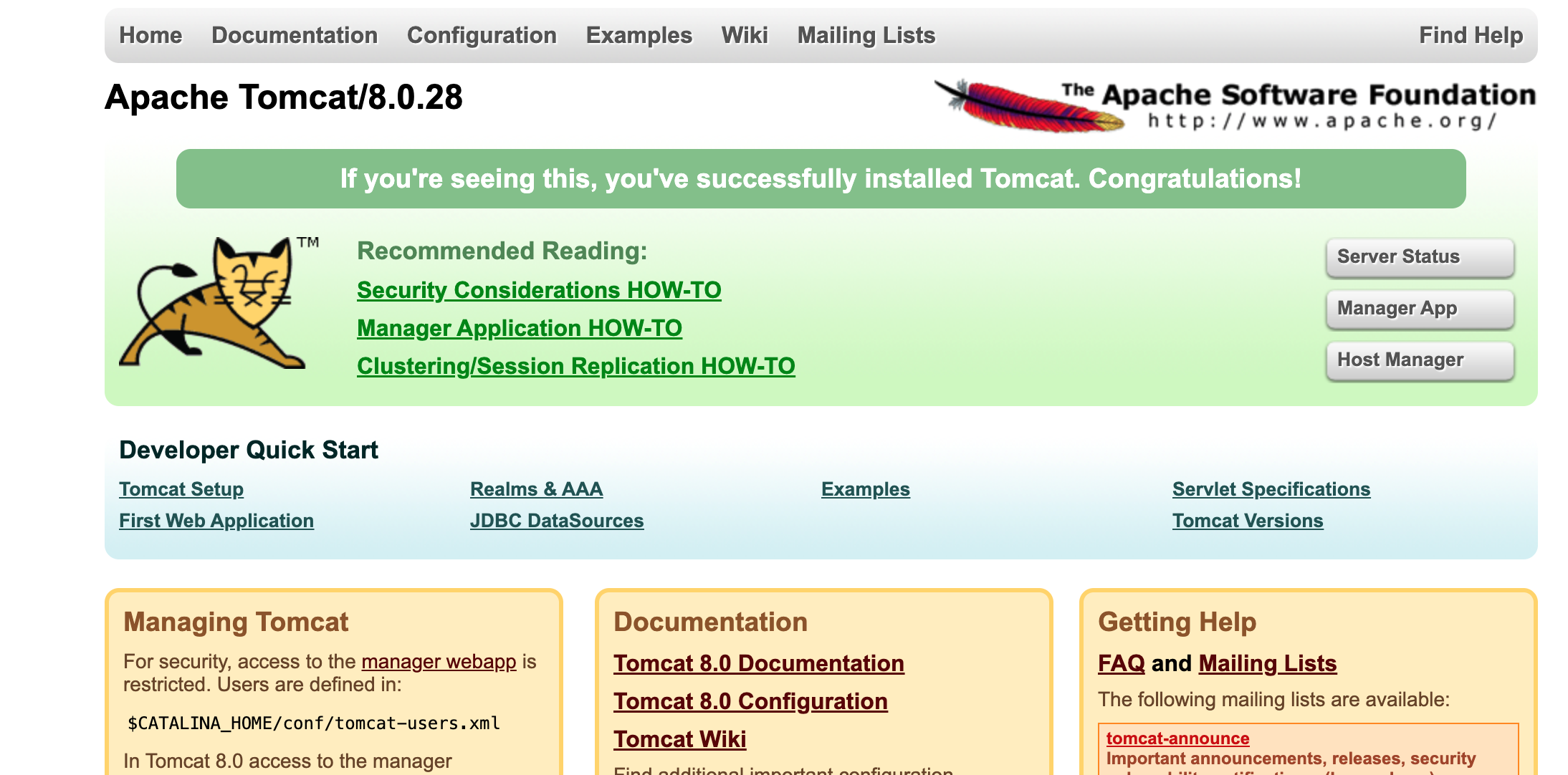The image size is (1568, 775).
Task: Open Tomcat 8.0 Configuration link
Action: [750, 701]
